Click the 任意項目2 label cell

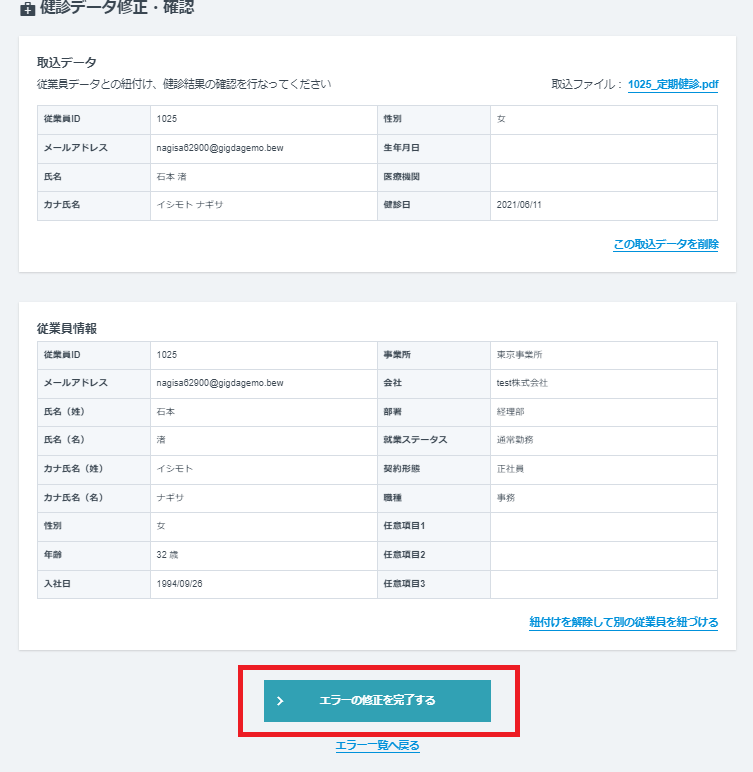click(434, 555)
